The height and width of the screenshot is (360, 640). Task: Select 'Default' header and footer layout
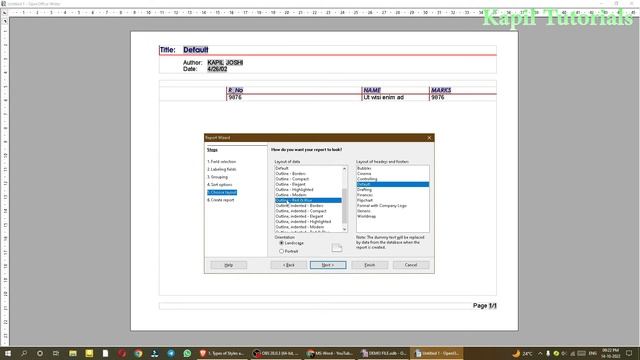[x=393, y=184]
